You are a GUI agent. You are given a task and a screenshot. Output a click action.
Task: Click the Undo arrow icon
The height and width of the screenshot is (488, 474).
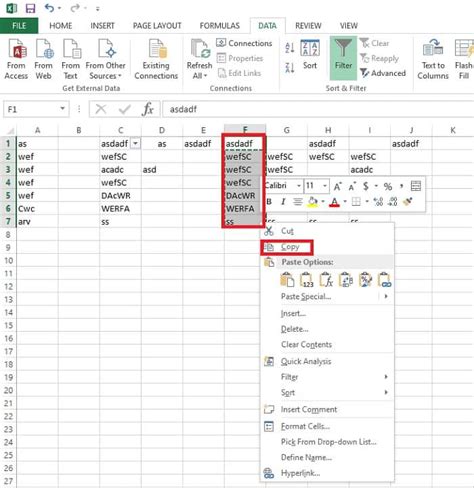click(49, 8)
